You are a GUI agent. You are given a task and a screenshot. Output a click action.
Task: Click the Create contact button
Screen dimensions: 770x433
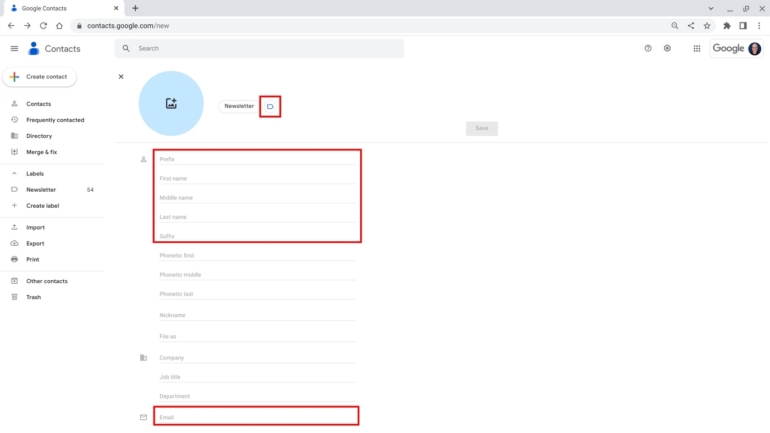click(x=40, y=77)
